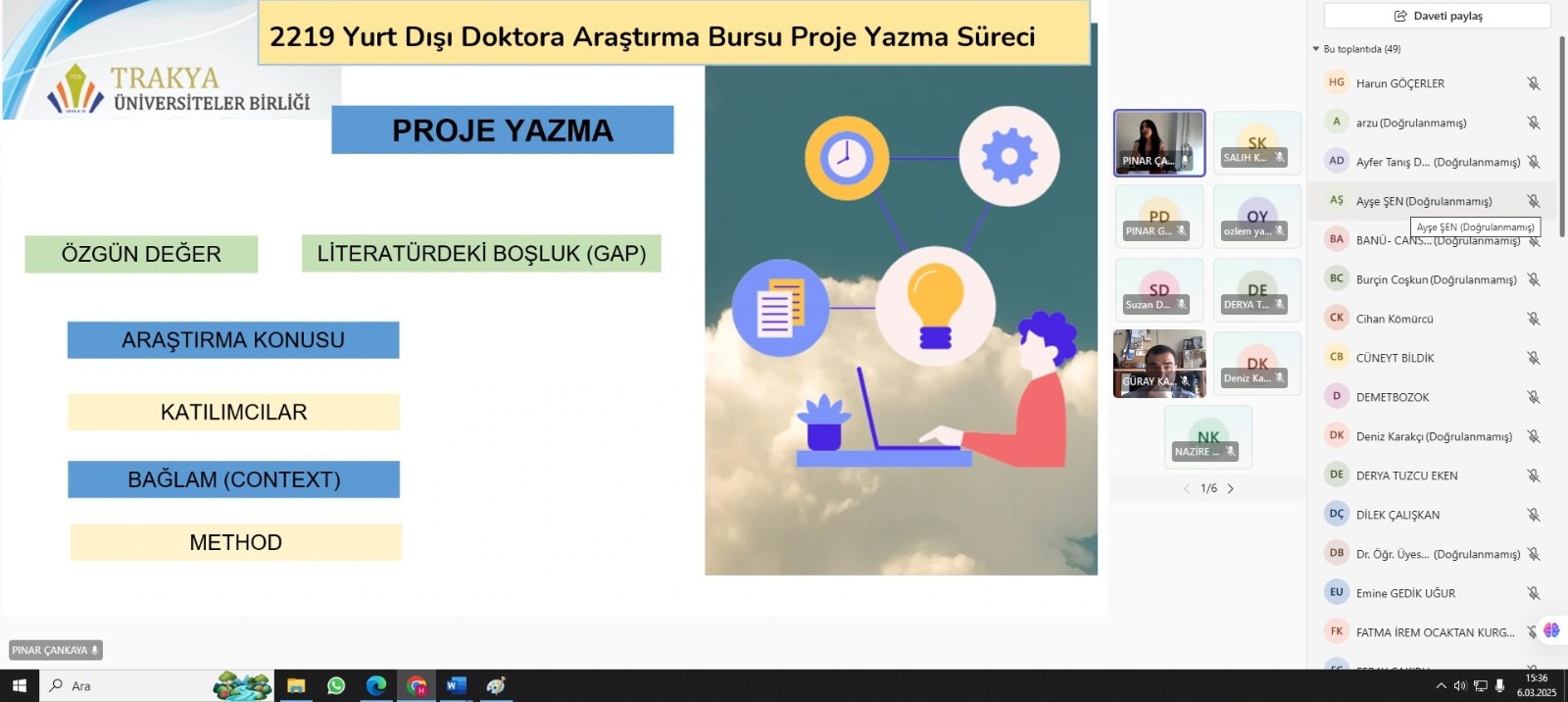The height and width of the screenshot is (702, 1568).
Task: Click the muted microphone icon beside Harun GÖÇERLER
Action: click(x=1533, y=83)
